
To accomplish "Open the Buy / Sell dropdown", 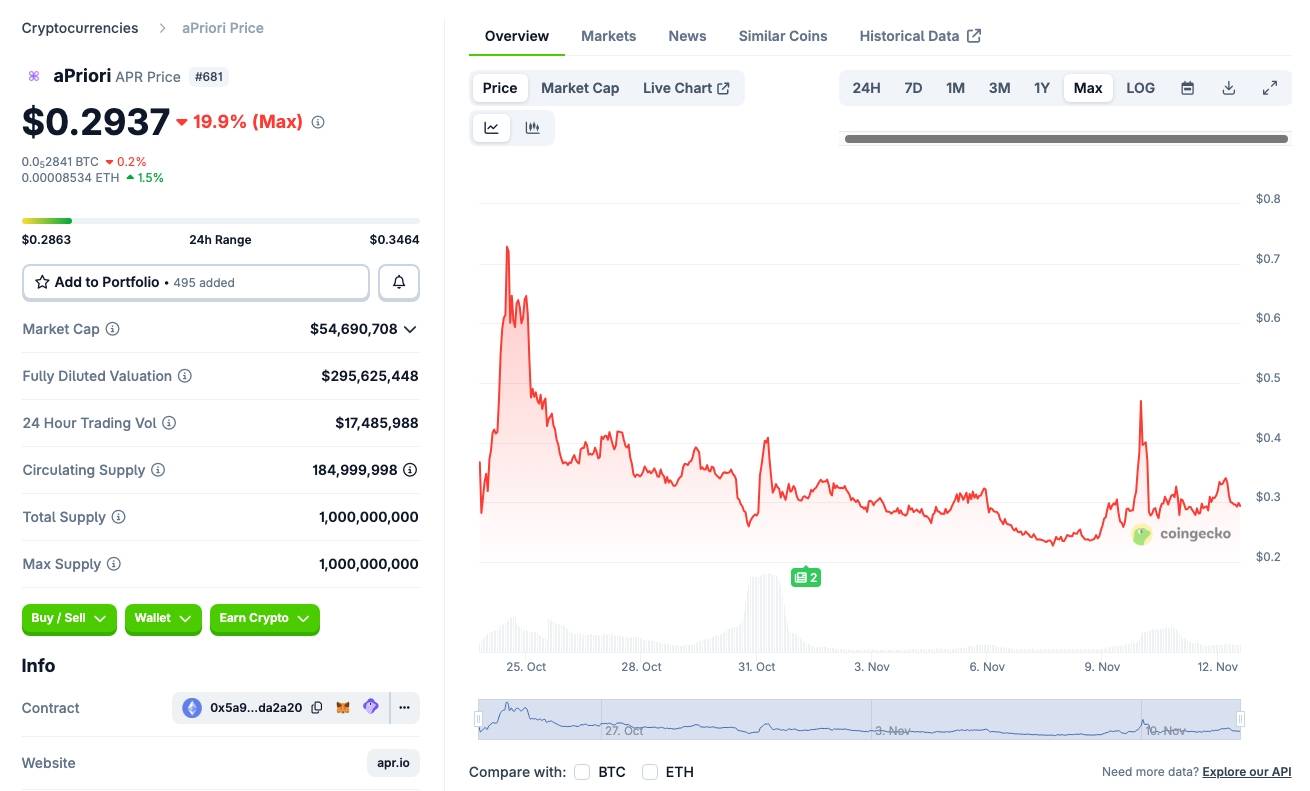I will click(x=69, y=619).
